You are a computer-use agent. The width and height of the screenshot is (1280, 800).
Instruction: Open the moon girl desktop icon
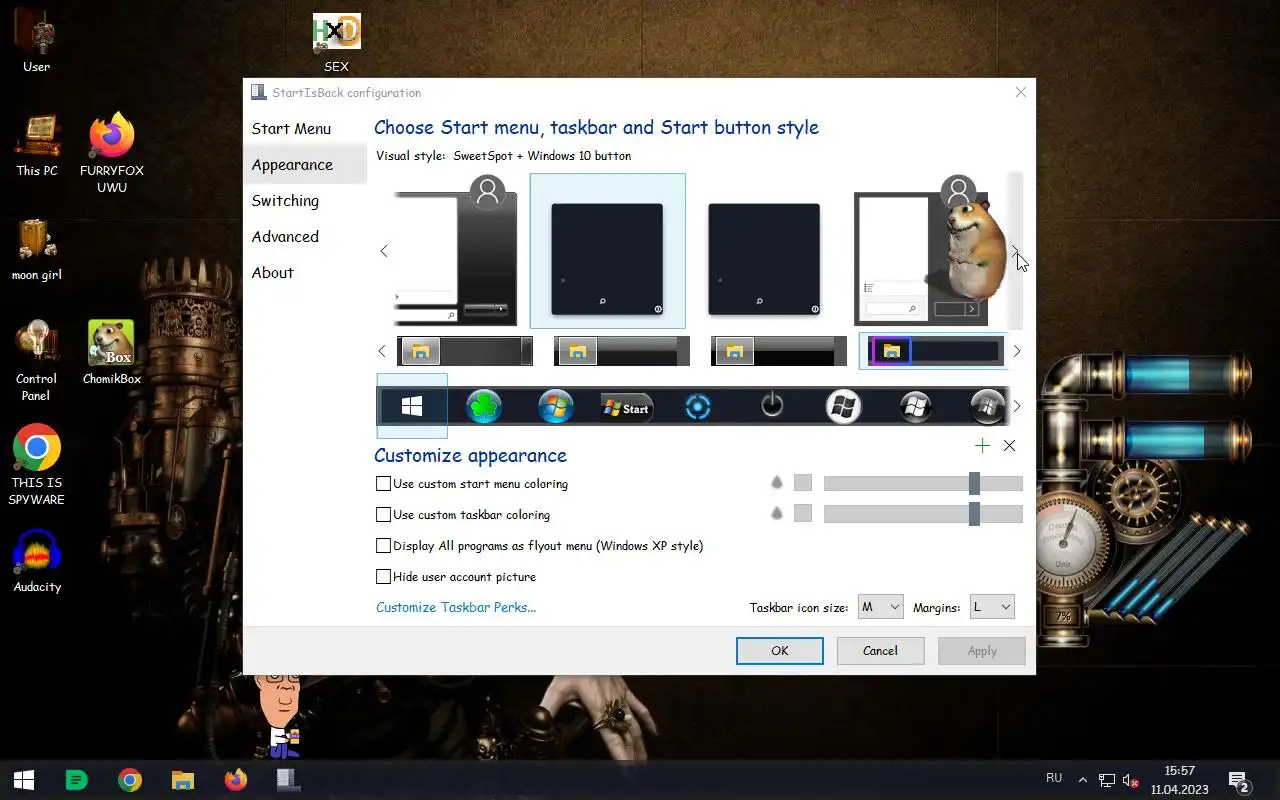tap(37, 249)
